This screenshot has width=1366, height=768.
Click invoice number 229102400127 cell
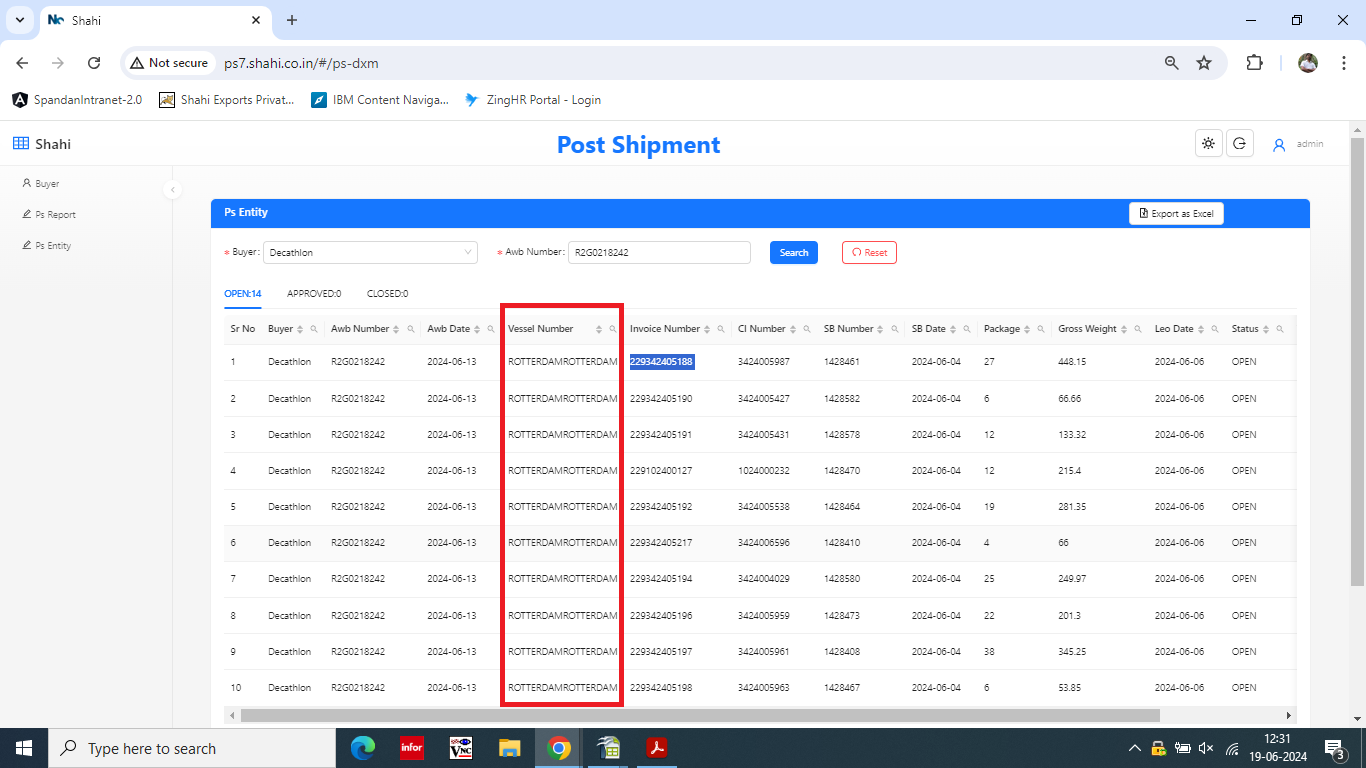[661, 470]
